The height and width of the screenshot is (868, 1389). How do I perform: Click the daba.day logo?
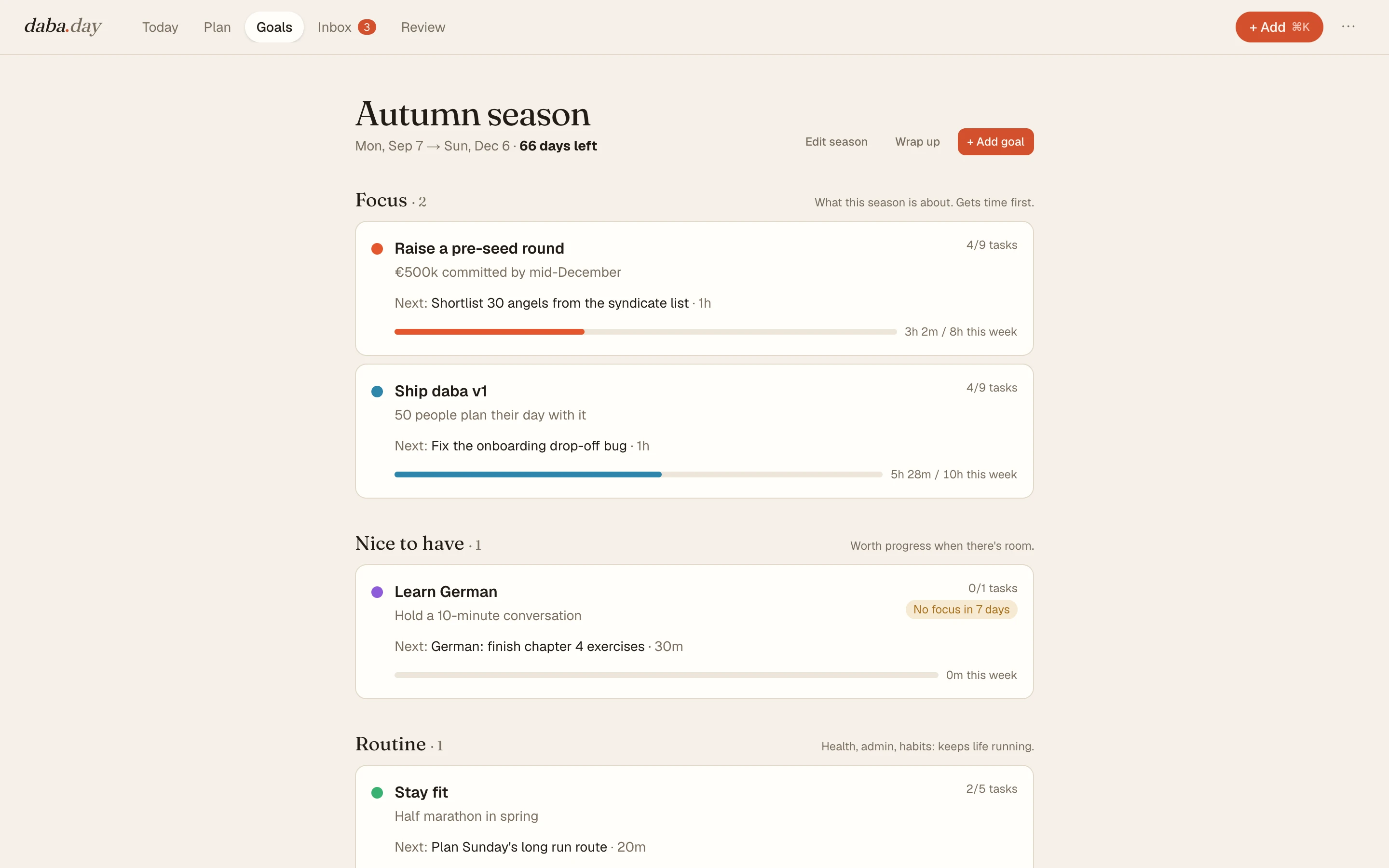pos(63,27)
